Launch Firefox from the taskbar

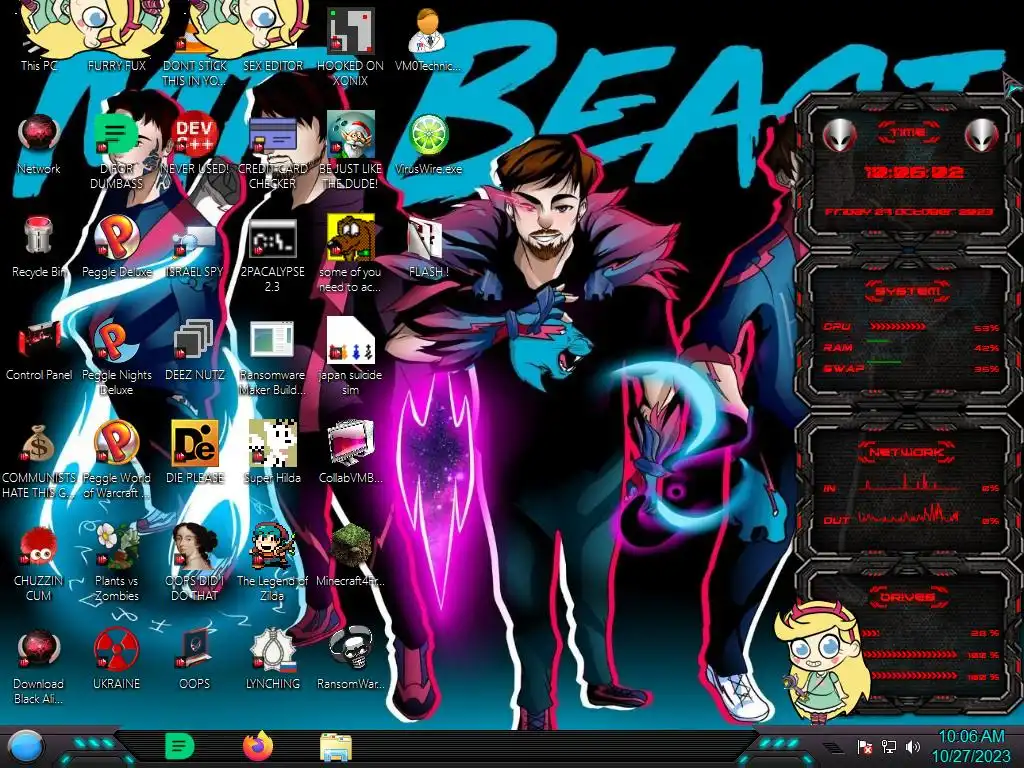258,746
